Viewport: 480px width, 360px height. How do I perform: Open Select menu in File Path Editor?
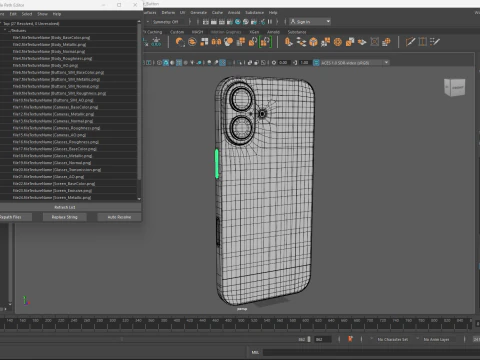[x=27, y=14]
